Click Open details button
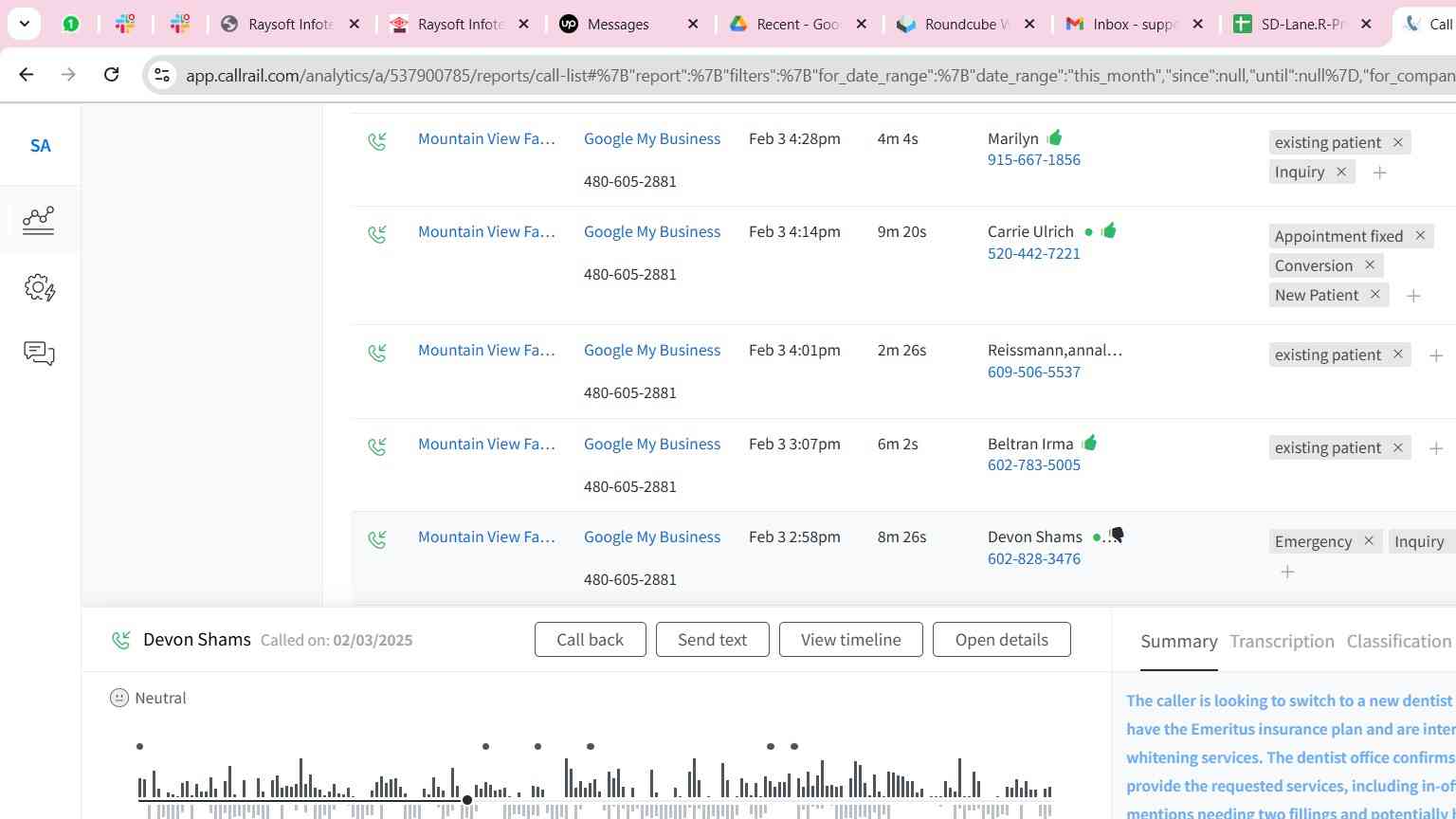The height and width of the screenshot is (819, 1456). pyautogui.click(x=1002, y=639)
